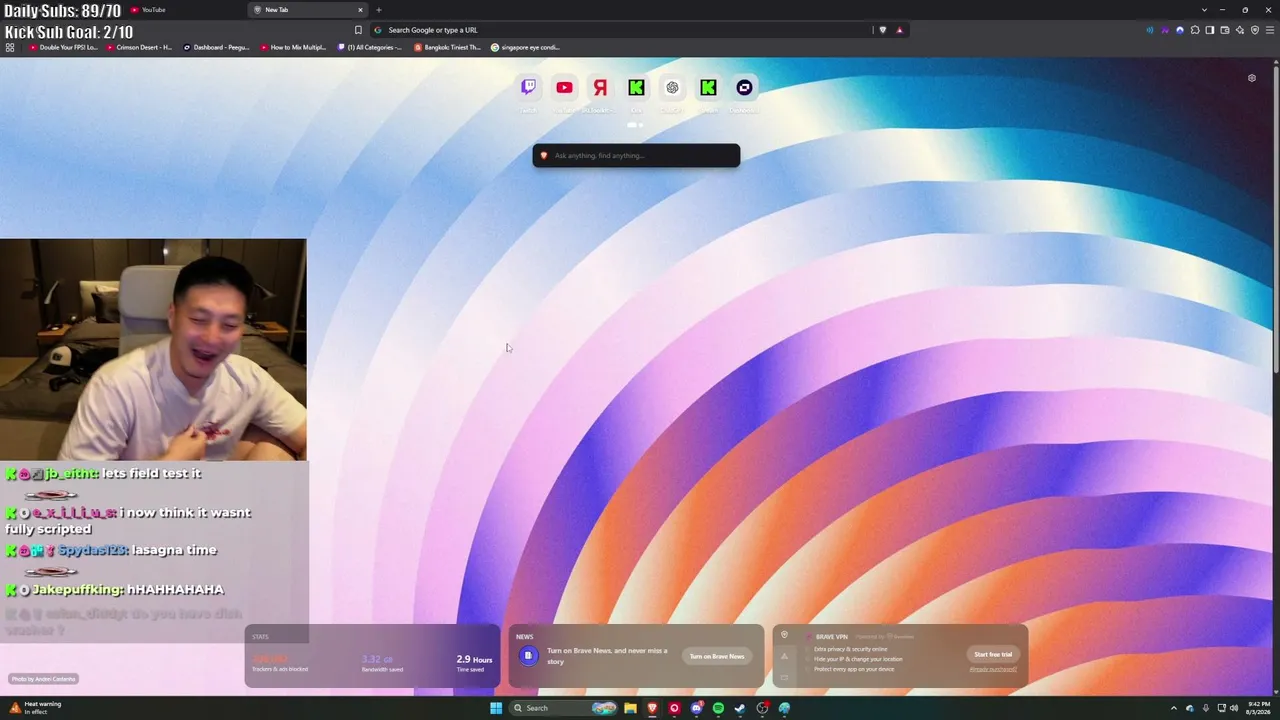1280x720 pixels.
Task: Switch to the YouTube tab
Action: [x=185, y=10]
